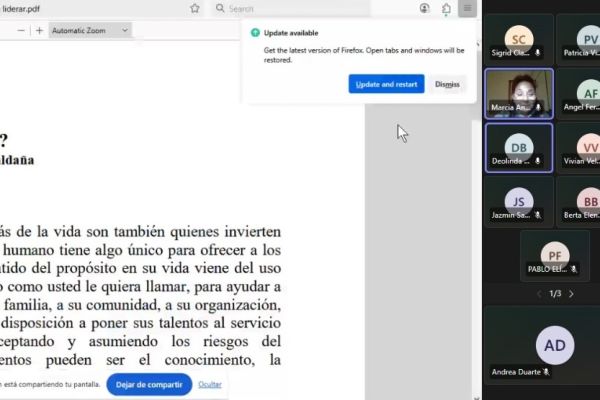Click the green Update available icon
Viewport: 600px width, 400px height.
(255, 33)
